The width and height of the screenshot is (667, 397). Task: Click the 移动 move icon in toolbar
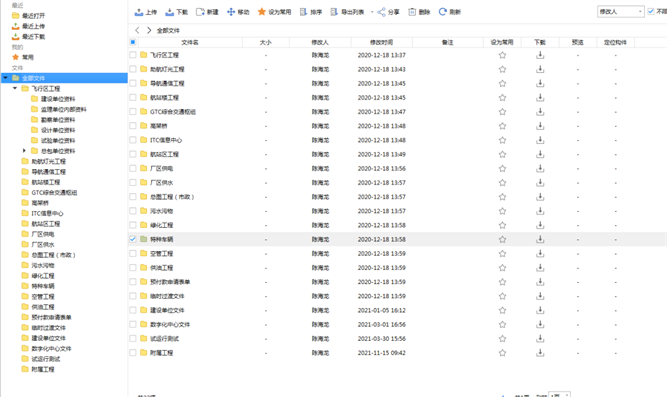(231, 12)
